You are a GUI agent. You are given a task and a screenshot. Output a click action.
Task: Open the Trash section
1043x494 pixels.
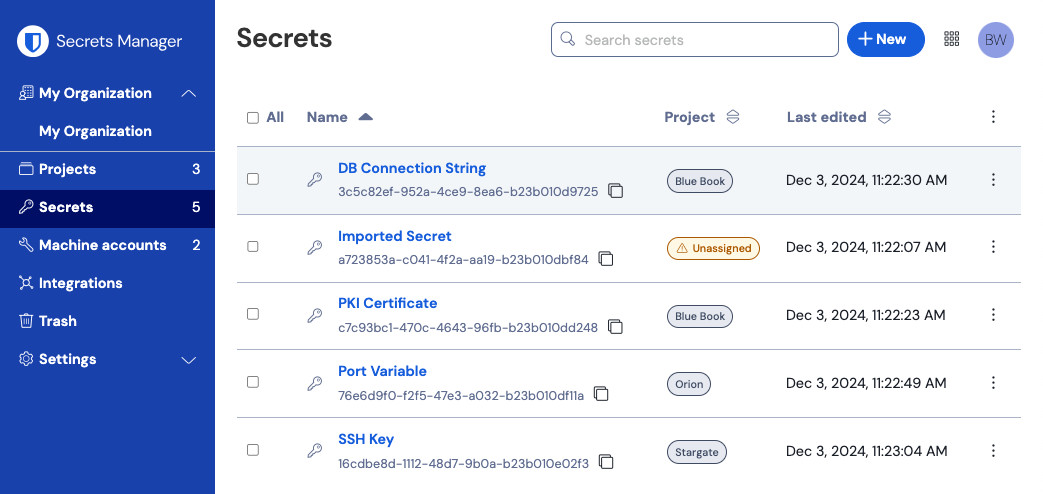(57, 321)
